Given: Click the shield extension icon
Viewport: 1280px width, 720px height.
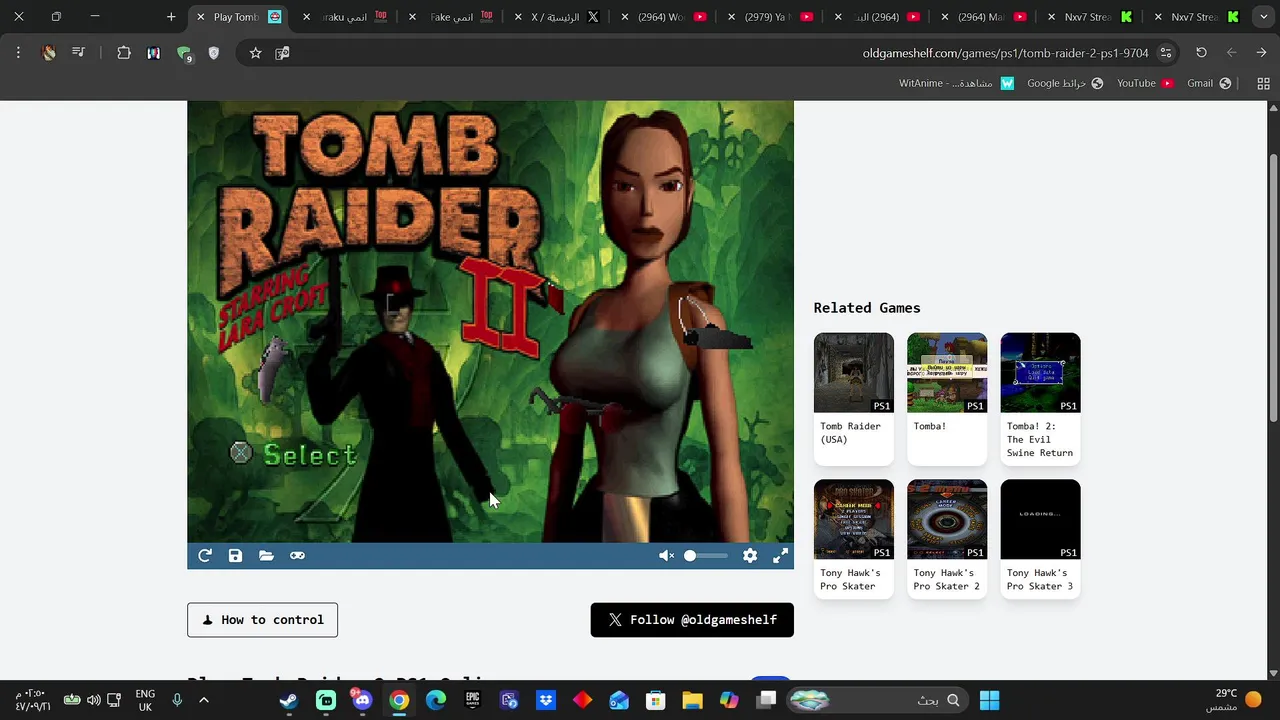Looking at the screenshot, I should 214,53.
